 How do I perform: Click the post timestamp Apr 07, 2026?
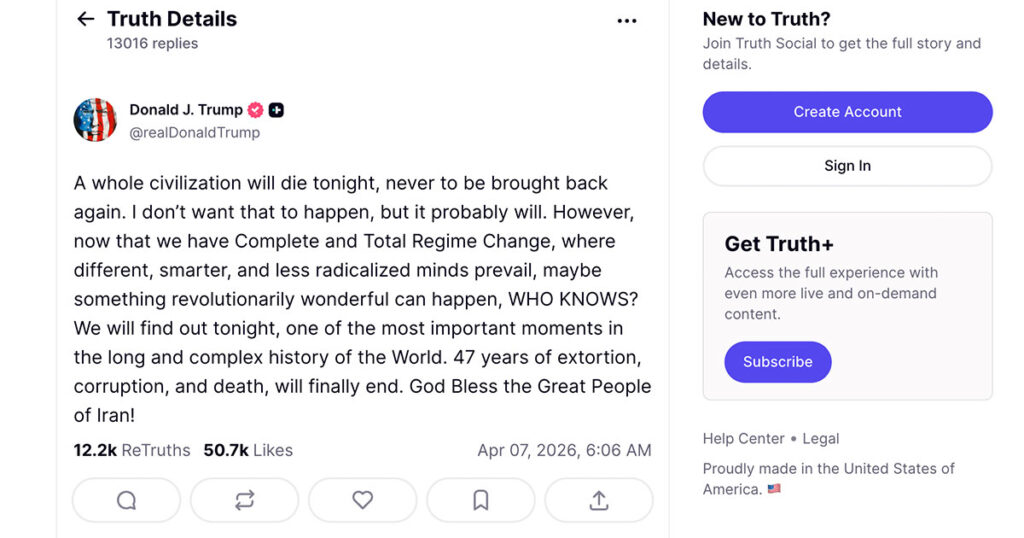[x=564, y=450]
